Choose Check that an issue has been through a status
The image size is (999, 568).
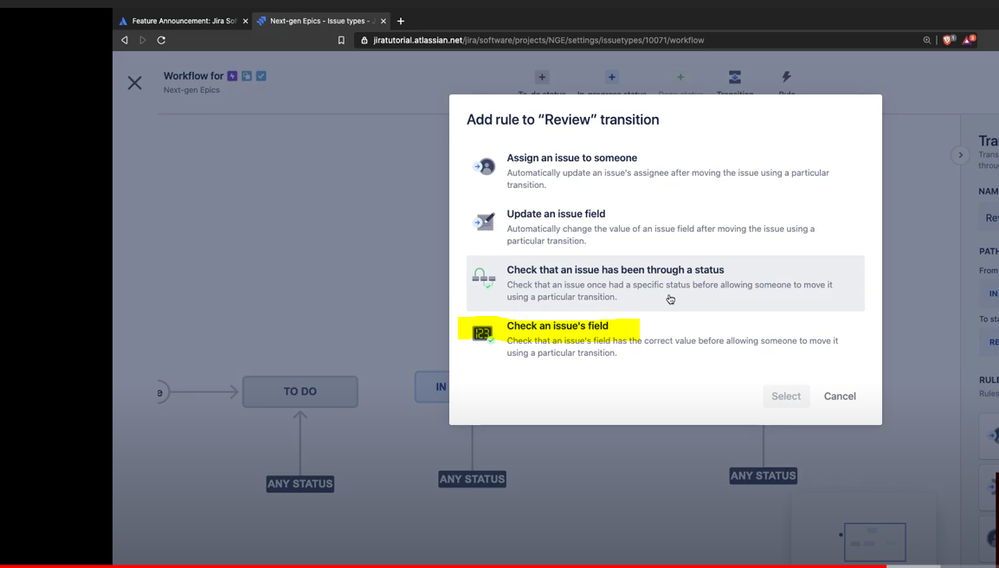[665, 283]
